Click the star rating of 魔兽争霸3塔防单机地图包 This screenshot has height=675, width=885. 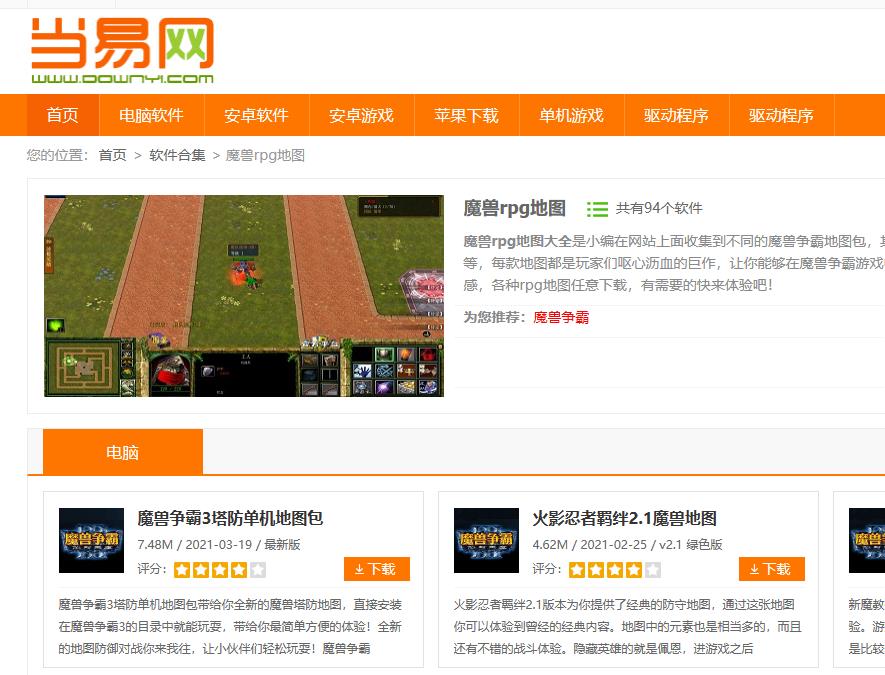(220, 569)
